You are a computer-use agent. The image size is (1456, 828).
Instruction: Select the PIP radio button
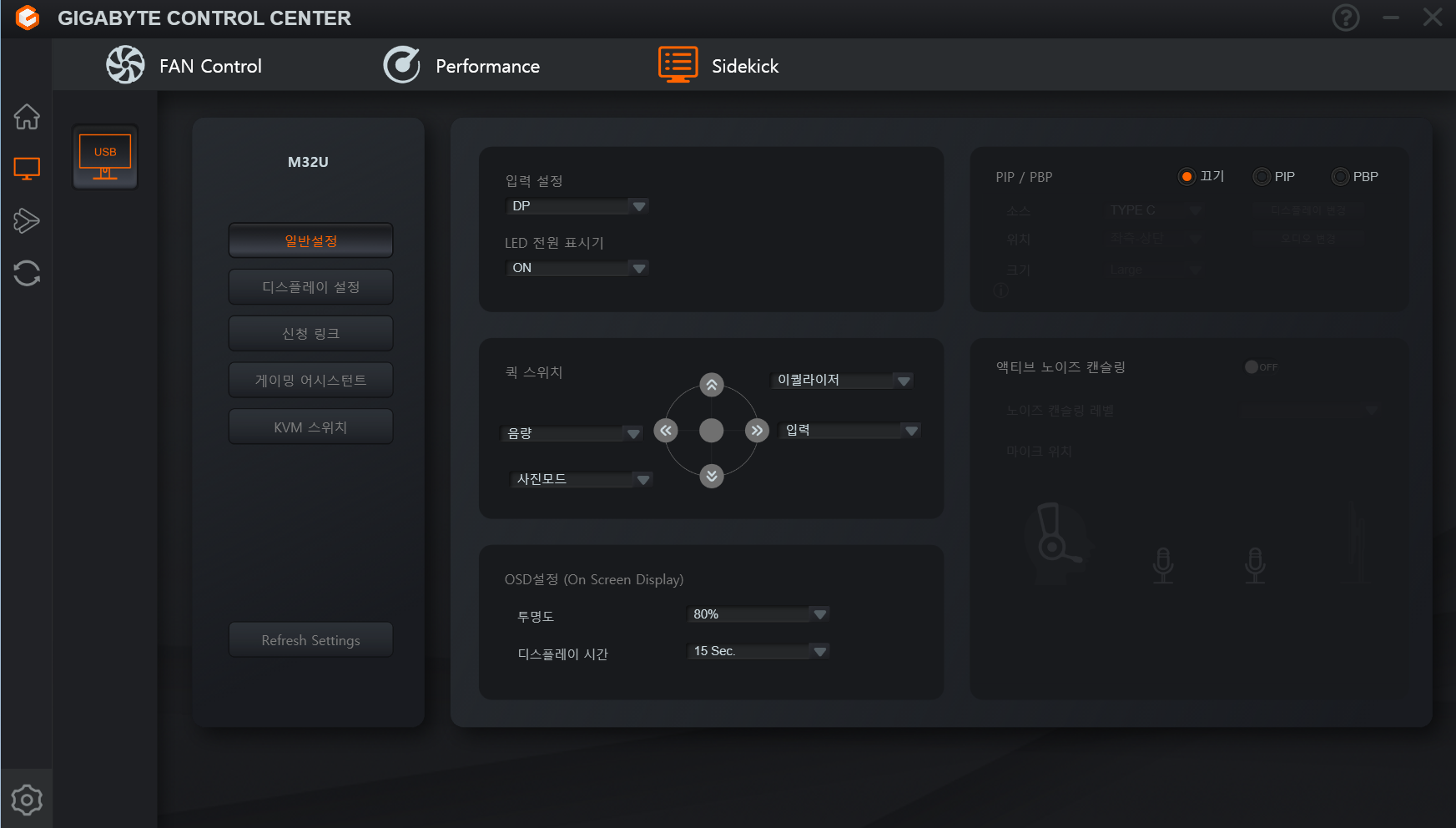1262,177
